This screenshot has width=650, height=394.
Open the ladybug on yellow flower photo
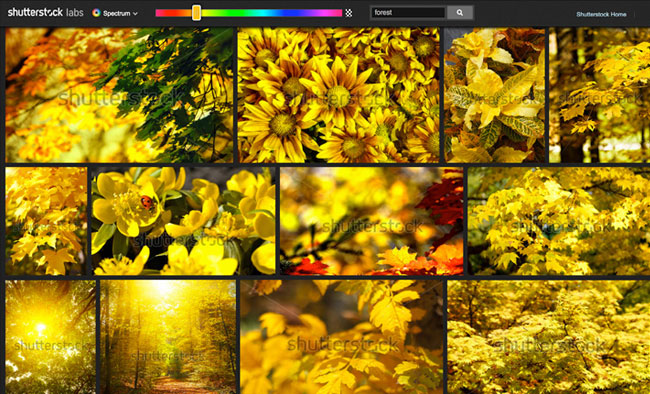coord(183,221)
